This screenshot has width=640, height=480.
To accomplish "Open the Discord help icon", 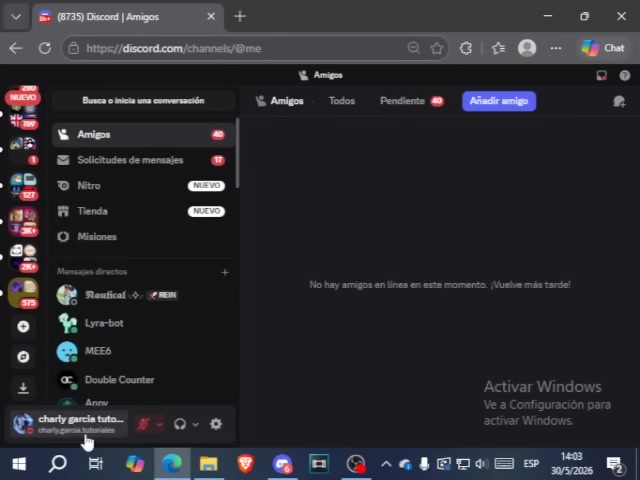I will [624, 76].
